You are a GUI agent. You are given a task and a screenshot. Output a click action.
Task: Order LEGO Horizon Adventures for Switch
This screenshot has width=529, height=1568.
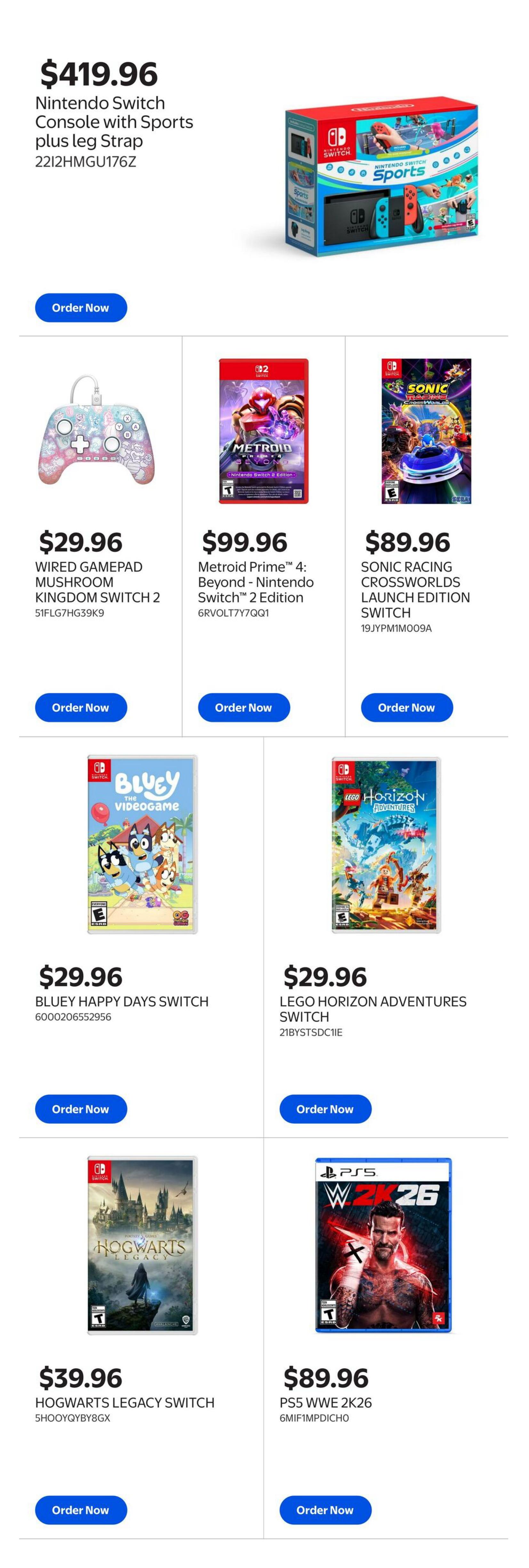pyautogui.click(x=325, y=1109)
